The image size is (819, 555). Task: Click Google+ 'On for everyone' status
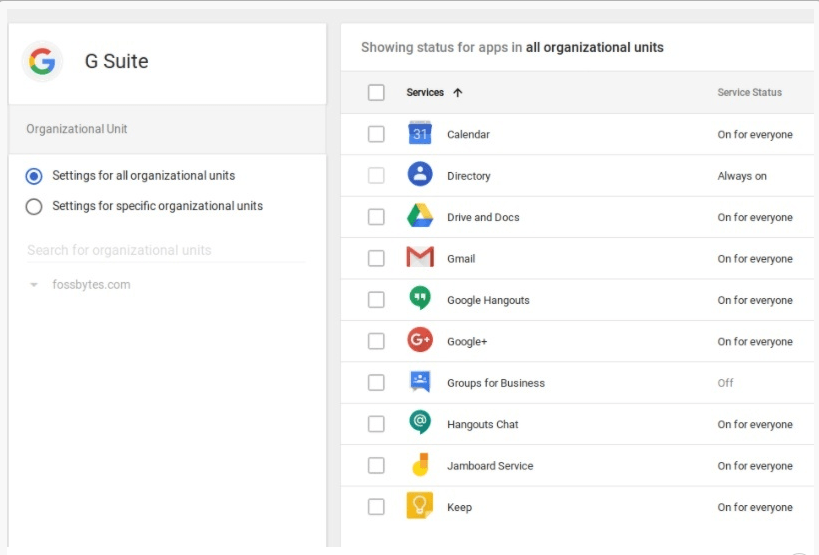tap(755, 341)
